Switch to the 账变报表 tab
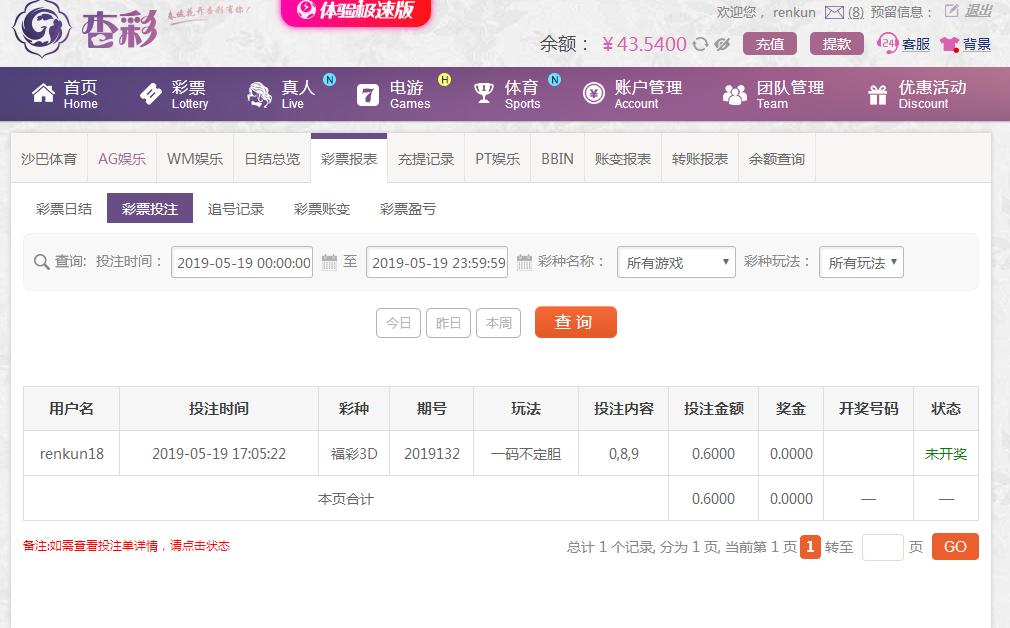This screenshot has width=1010, height=628. [x=623, y=158]
